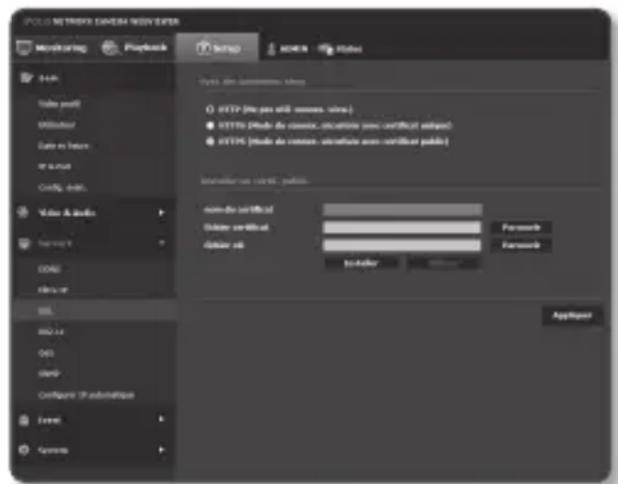
Task: Expand Video & Audio section arrow
Action: tap(161, 213)
